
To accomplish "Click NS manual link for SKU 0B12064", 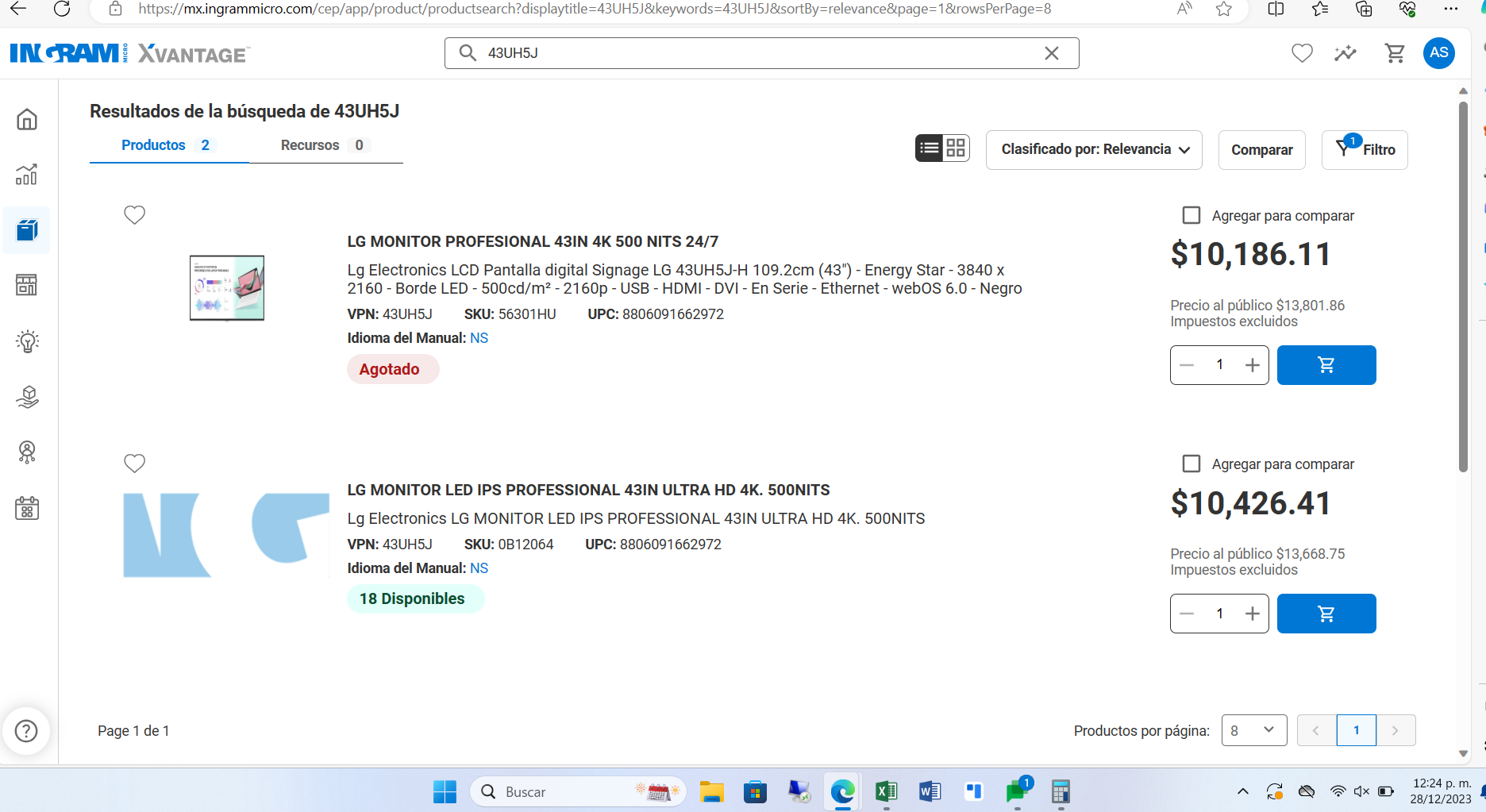I will [x=479, y=568].
